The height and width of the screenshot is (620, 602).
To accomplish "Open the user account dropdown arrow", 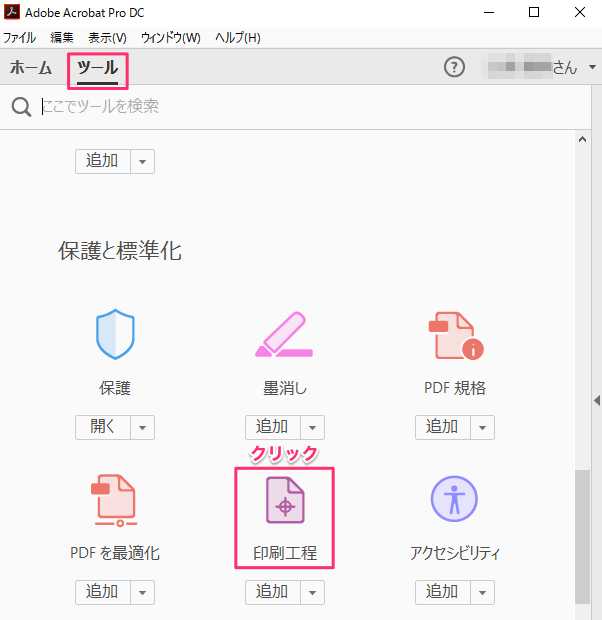I will (x=592, y=67).
